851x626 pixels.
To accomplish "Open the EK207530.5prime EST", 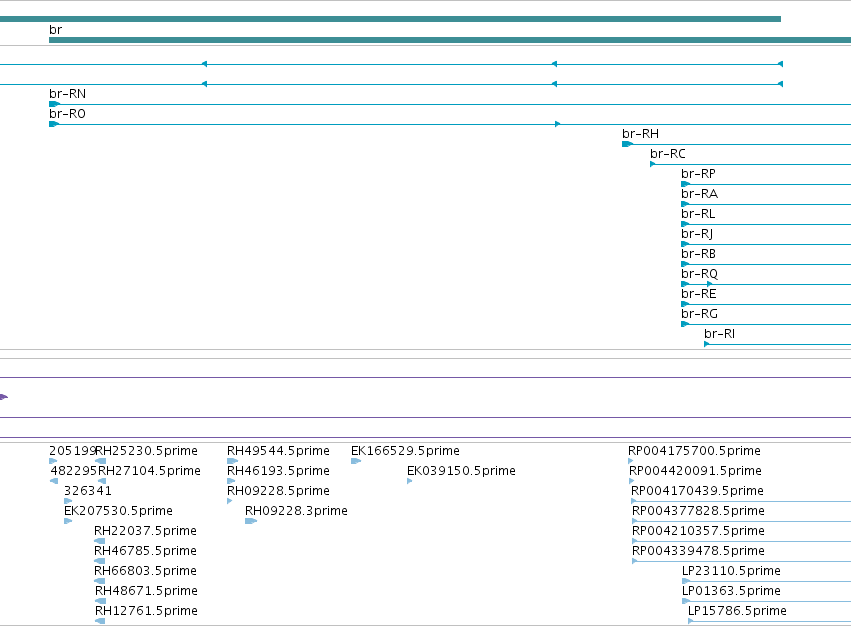I will point(118,511).
